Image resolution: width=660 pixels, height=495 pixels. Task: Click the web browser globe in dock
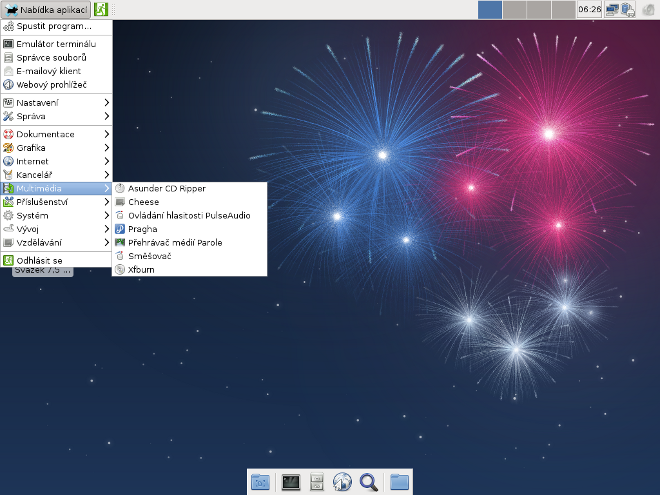(342, 482)
